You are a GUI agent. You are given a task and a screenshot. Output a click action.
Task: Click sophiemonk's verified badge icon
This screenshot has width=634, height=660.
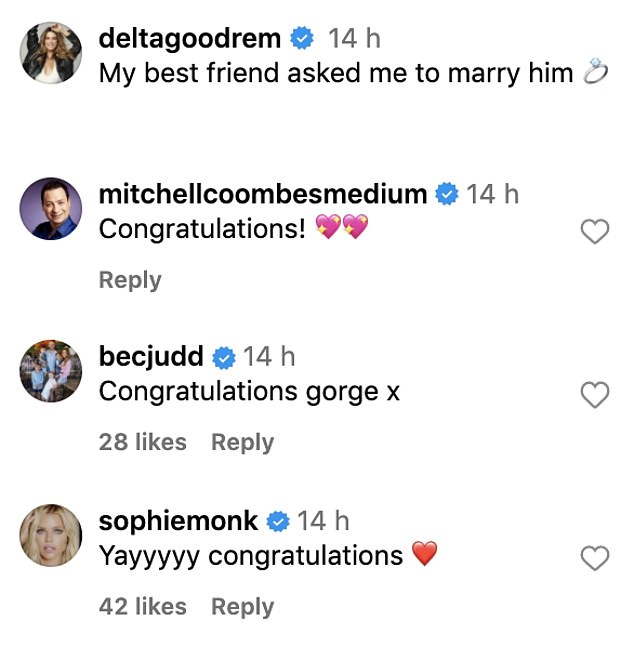(x=278, y=522)
